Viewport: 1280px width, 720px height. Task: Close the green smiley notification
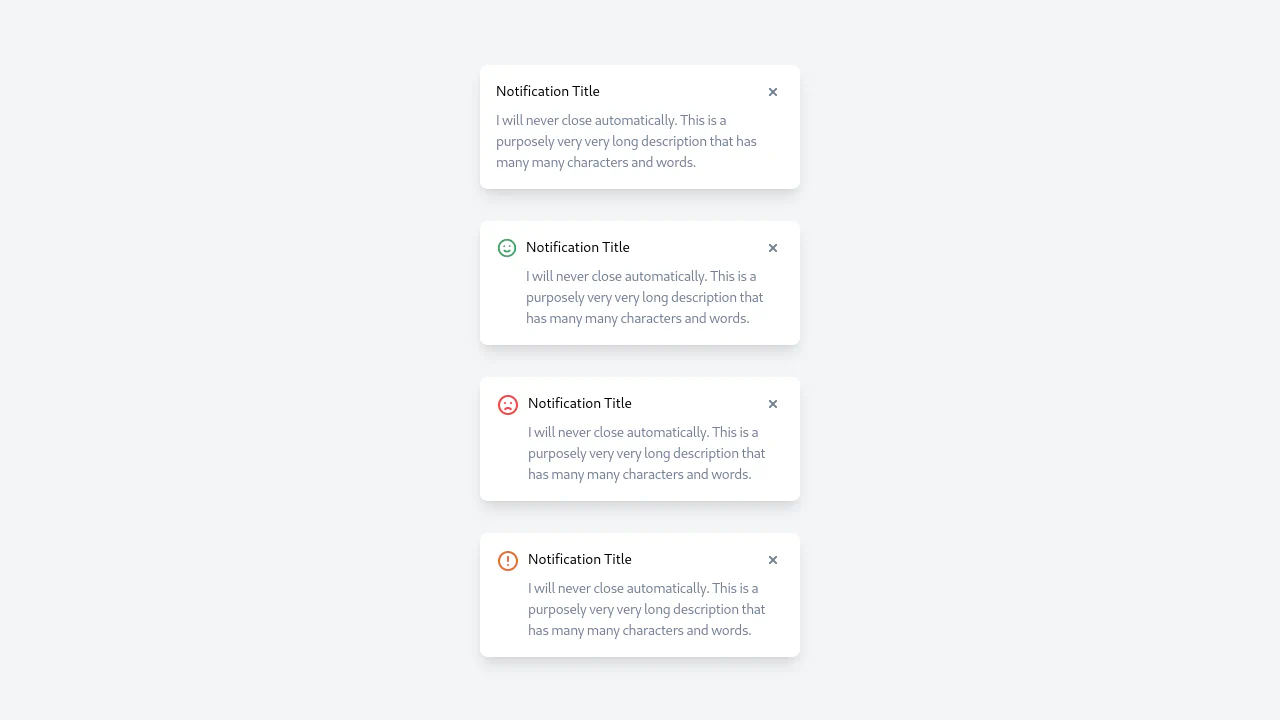click(773, 248)
